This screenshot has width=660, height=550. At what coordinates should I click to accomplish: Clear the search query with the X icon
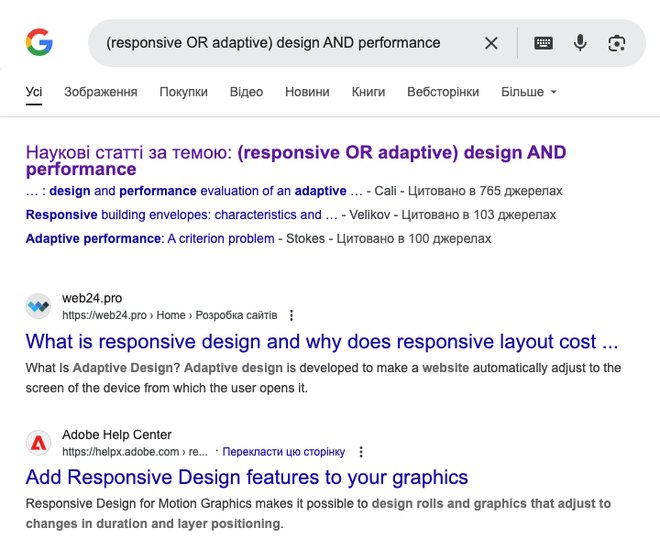(x=491, y=43)
